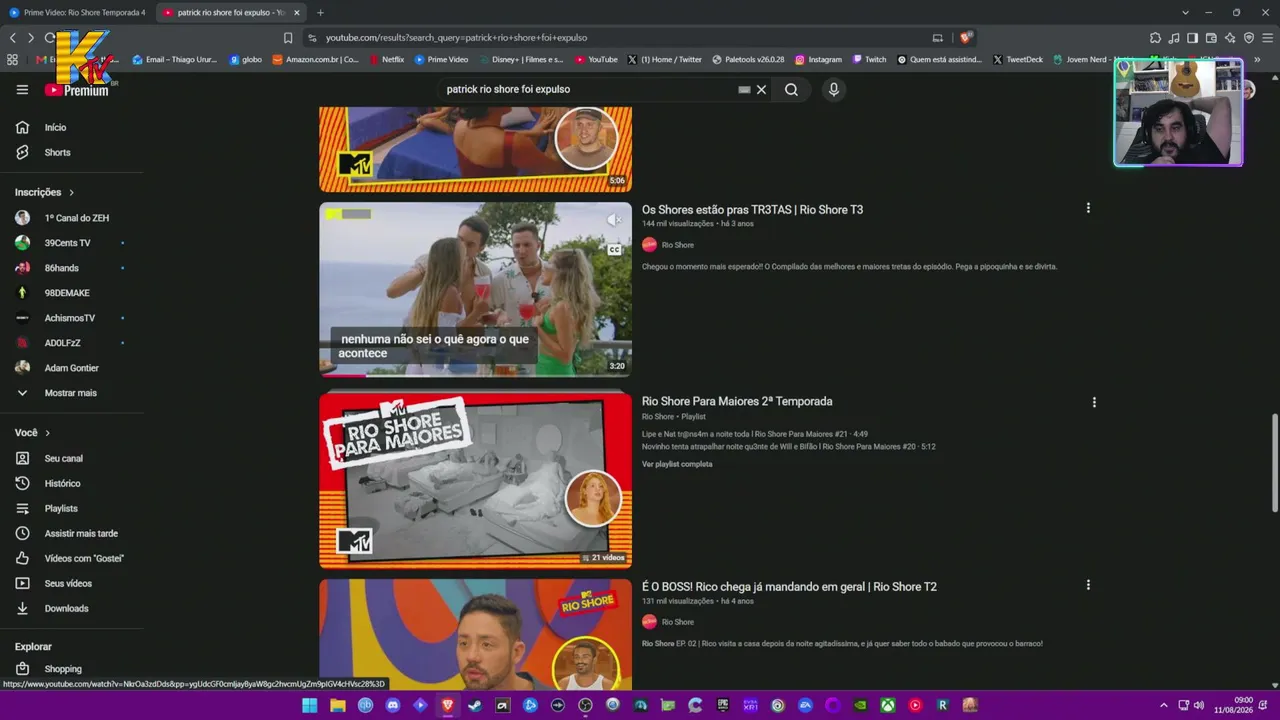Focus the YouTube search input field
Image resolution: width=1280 pixels, height=720 pixels.
click(590, 89)
